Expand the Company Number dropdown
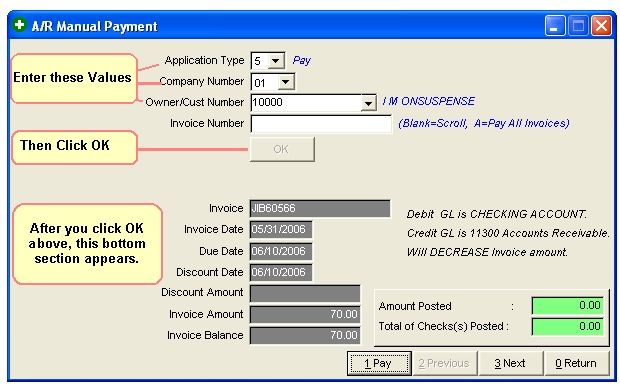The height and width of the screenshot is (386, 620). point(285,82)
